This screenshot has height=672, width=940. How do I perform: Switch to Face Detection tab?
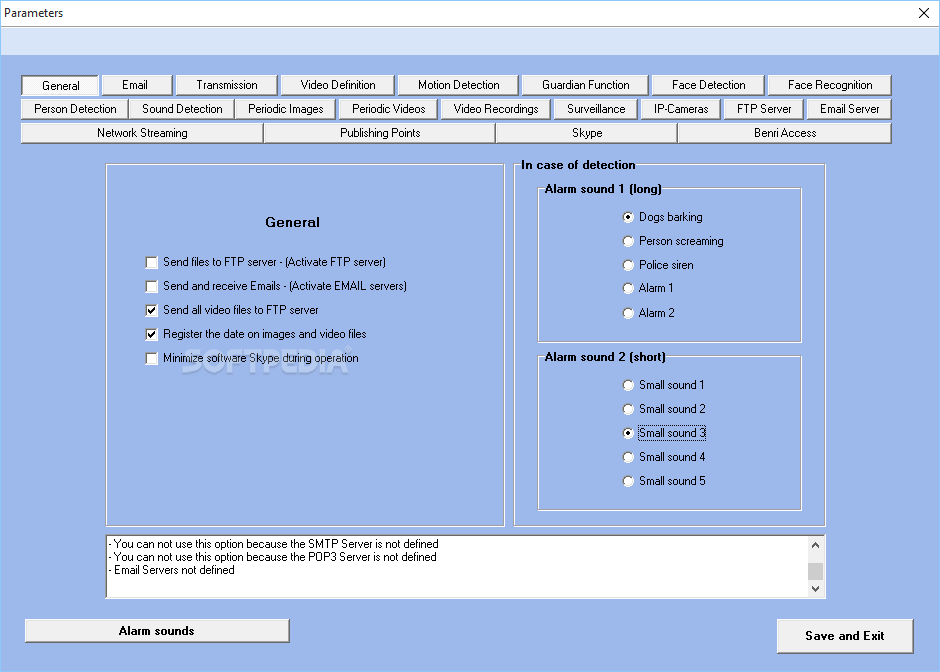708,85
